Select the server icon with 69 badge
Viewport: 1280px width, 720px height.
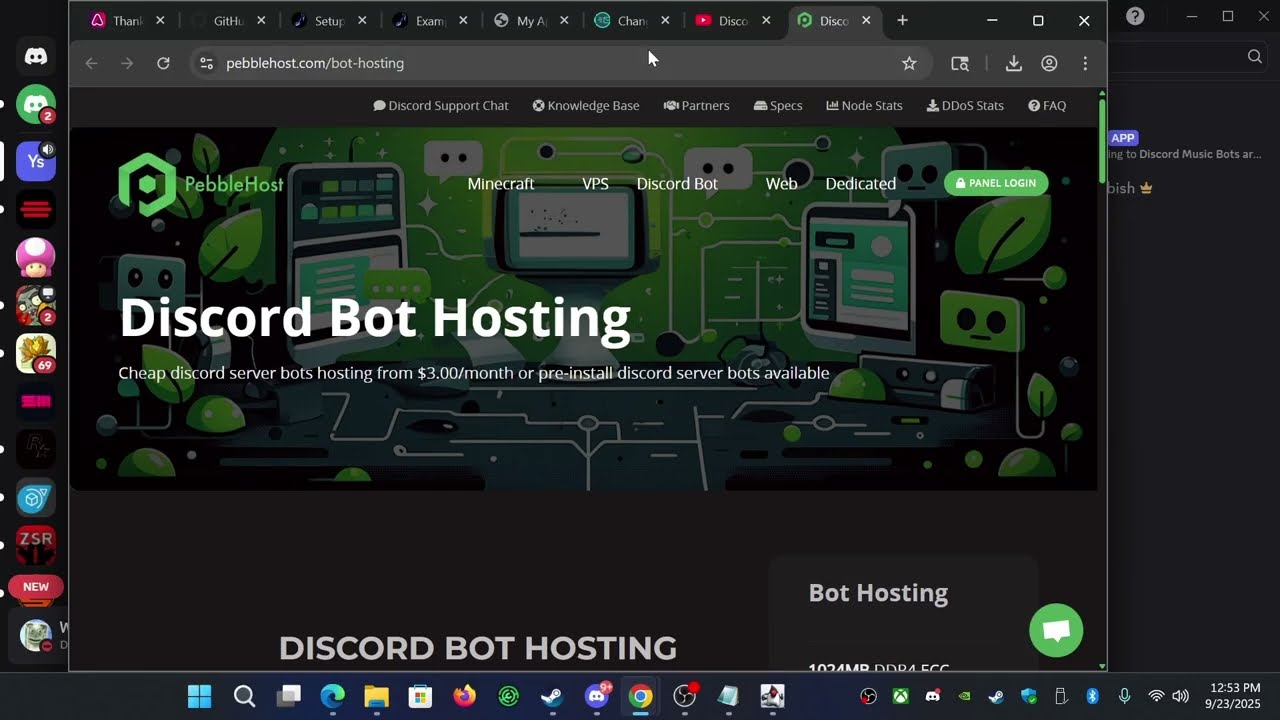click(36, 354)
